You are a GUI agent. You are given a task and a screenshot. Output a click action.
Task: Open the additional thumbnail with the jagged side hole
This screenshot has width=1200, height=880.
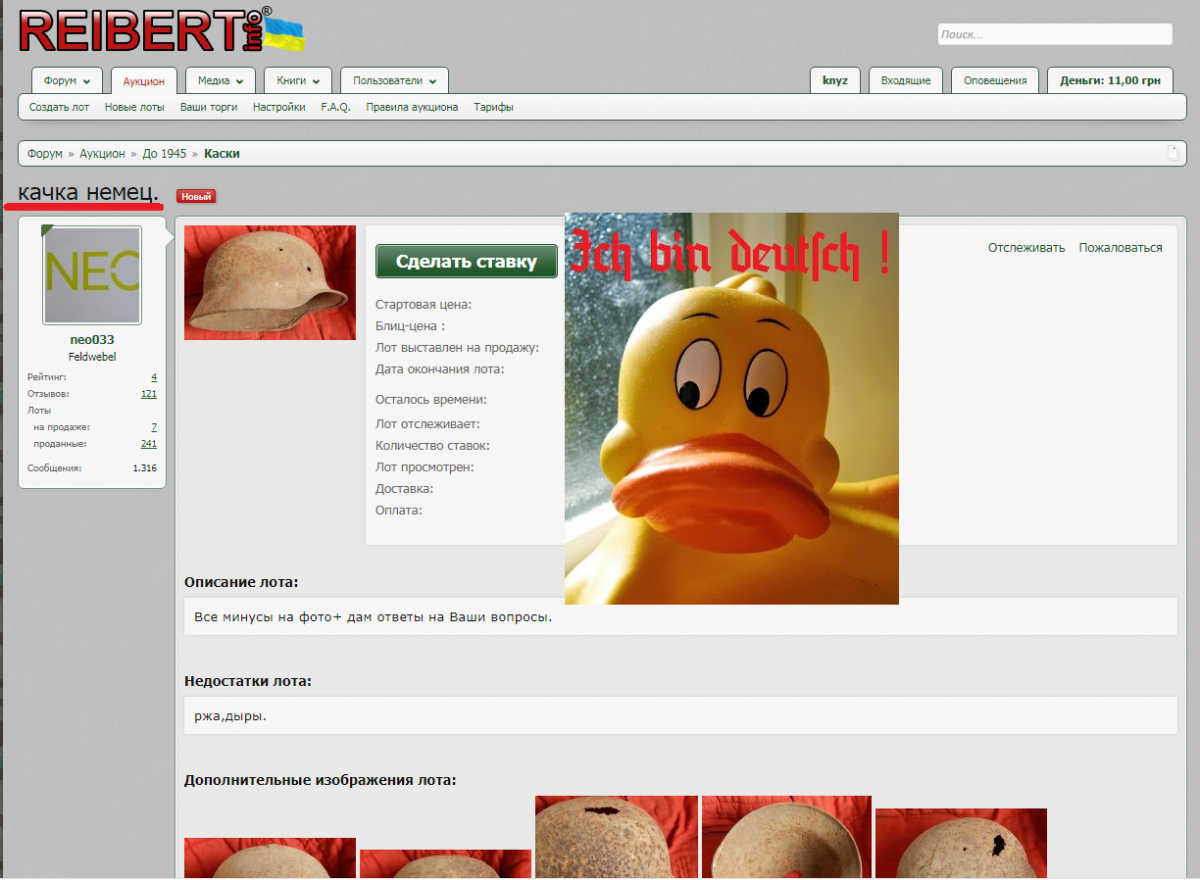962,844
